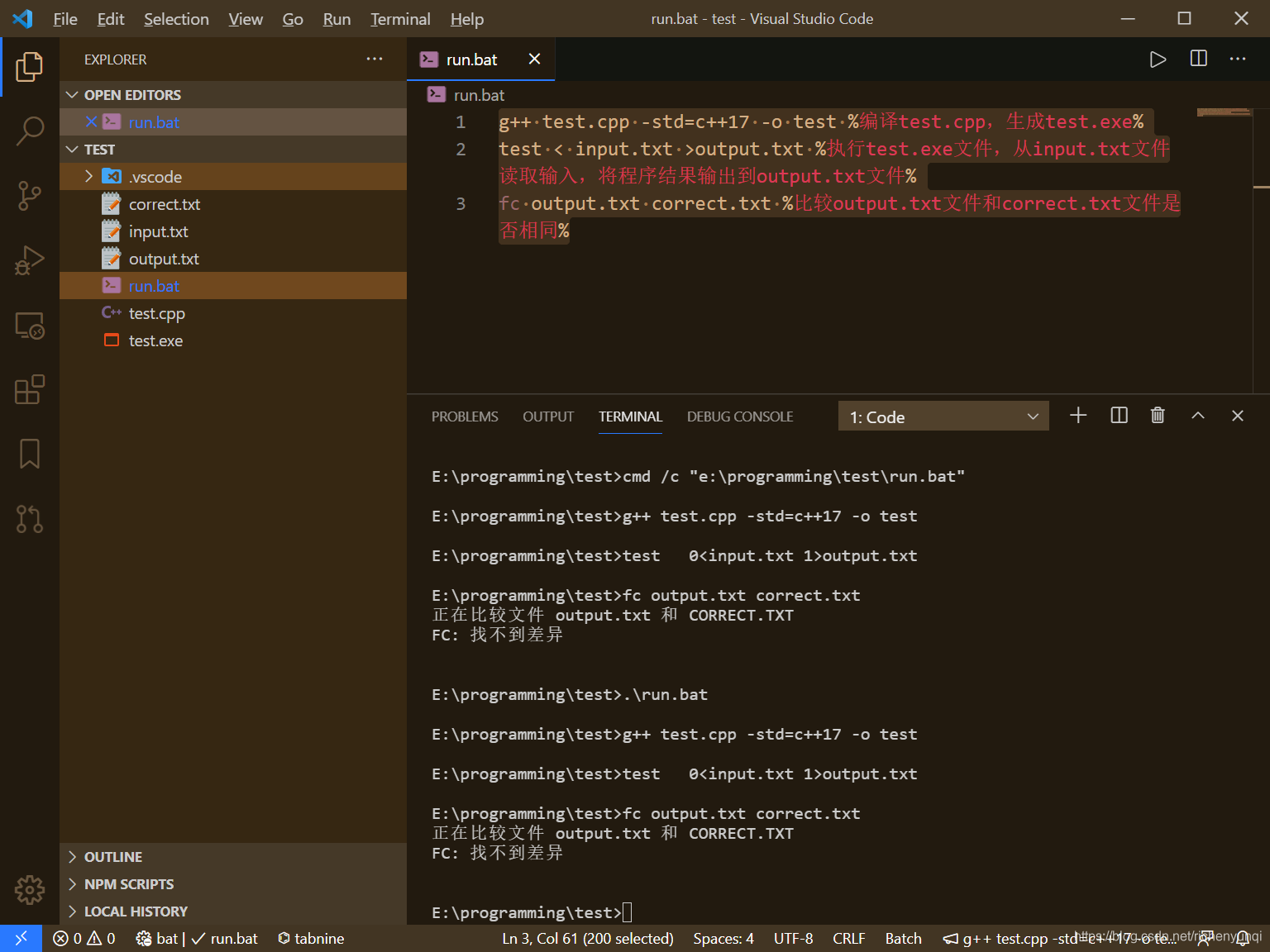This screenshot has height=952, width=1270.
Task: Open the terminal selector dropdown 1: Code
Action: 943,416
